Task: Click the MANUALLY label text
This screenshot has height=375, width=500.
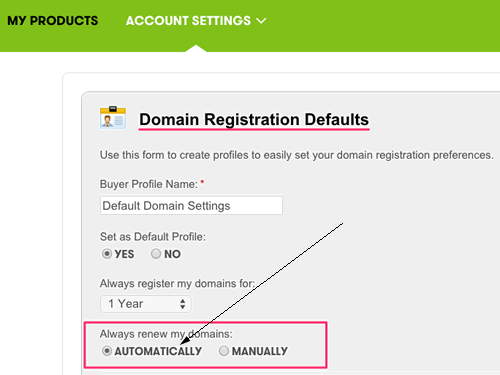Action: coord(260,351)
